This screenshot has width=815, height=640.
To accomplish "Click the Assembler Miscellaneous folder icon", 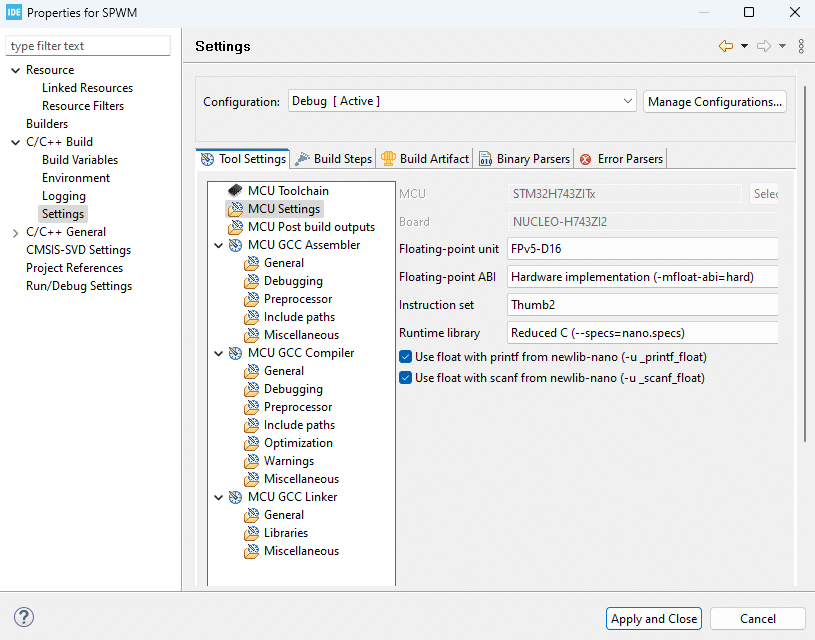I will click(x=252, y=335).
